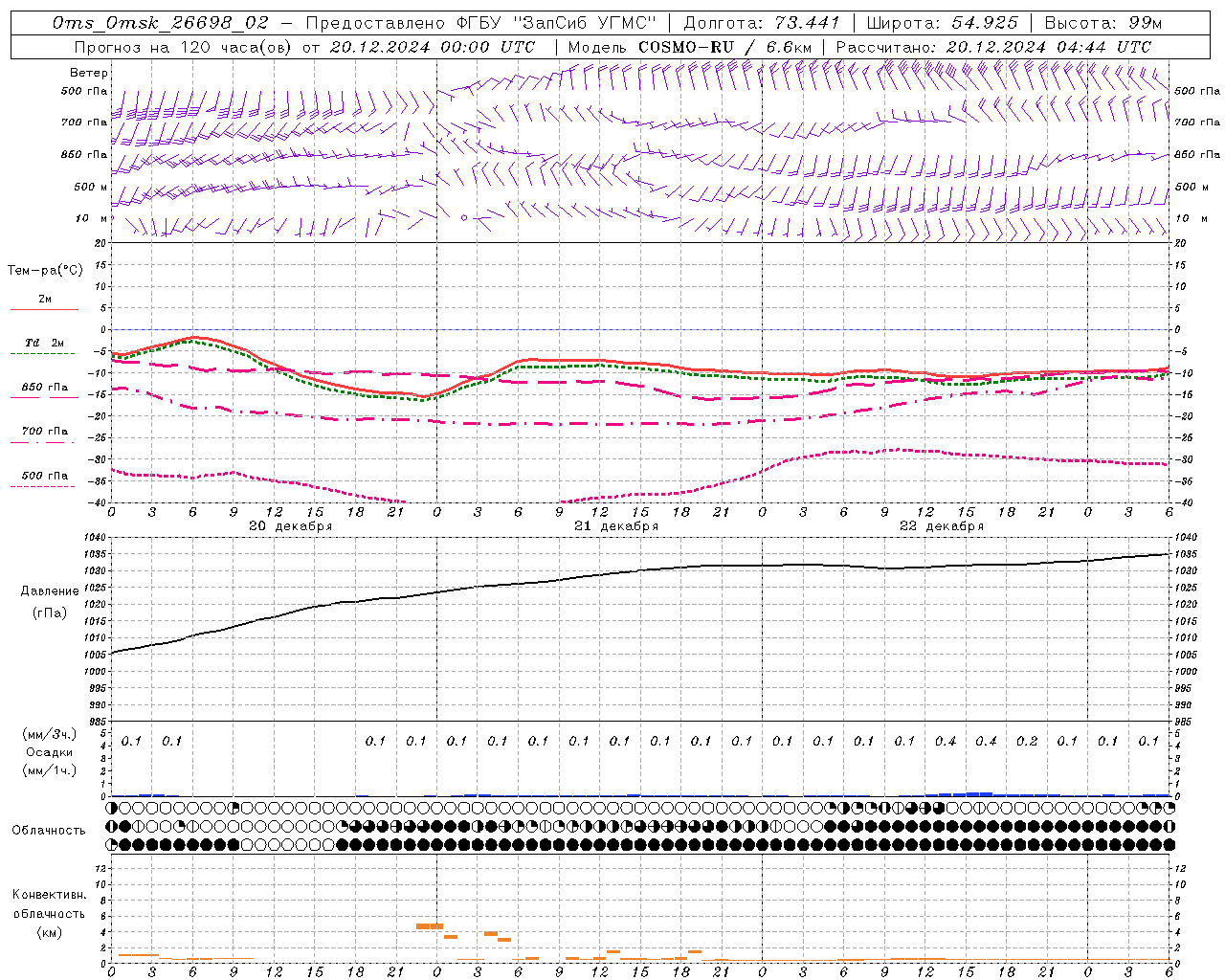The image size is (1225, 980).
Task: Click the left '10 м' wind level label
Action: pyautogui.click(x=91, y=218)
